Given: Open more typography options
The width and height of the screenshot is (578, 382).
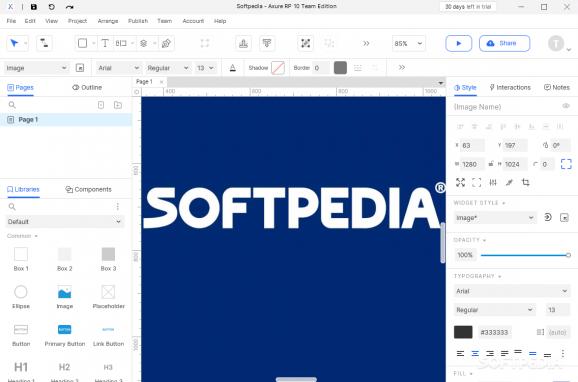Looking at the screenshot, I should pyautogui.click(x=563, y=354).
